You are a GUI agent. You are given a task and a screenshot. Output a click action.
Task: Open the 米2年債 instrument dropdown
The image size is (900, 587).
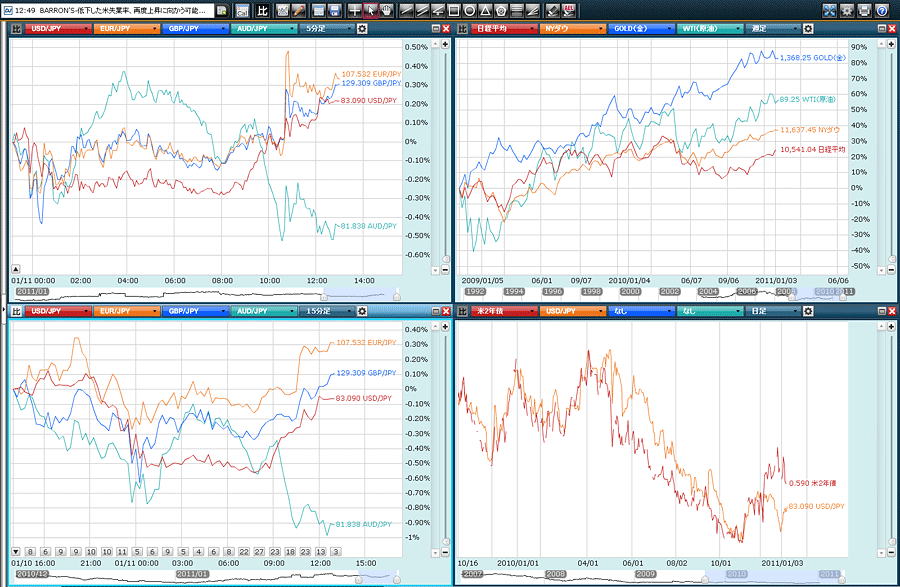499,311
